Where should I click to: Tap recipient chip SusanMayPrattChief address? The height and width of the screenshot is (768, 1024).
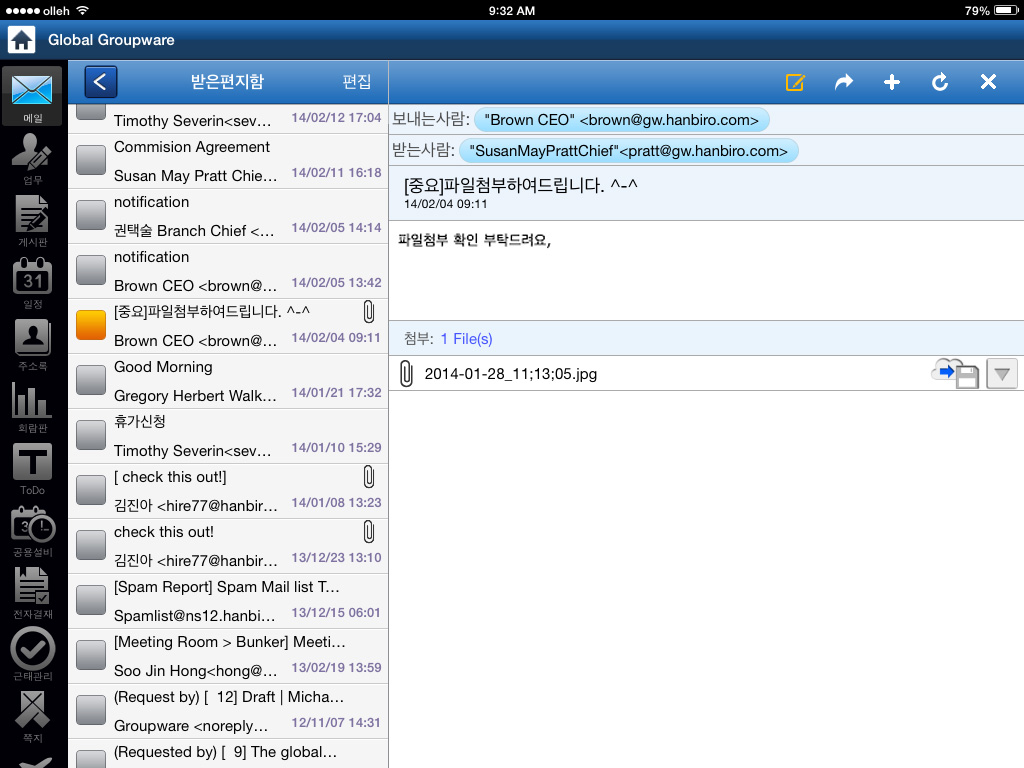click(x=628, y=151)
